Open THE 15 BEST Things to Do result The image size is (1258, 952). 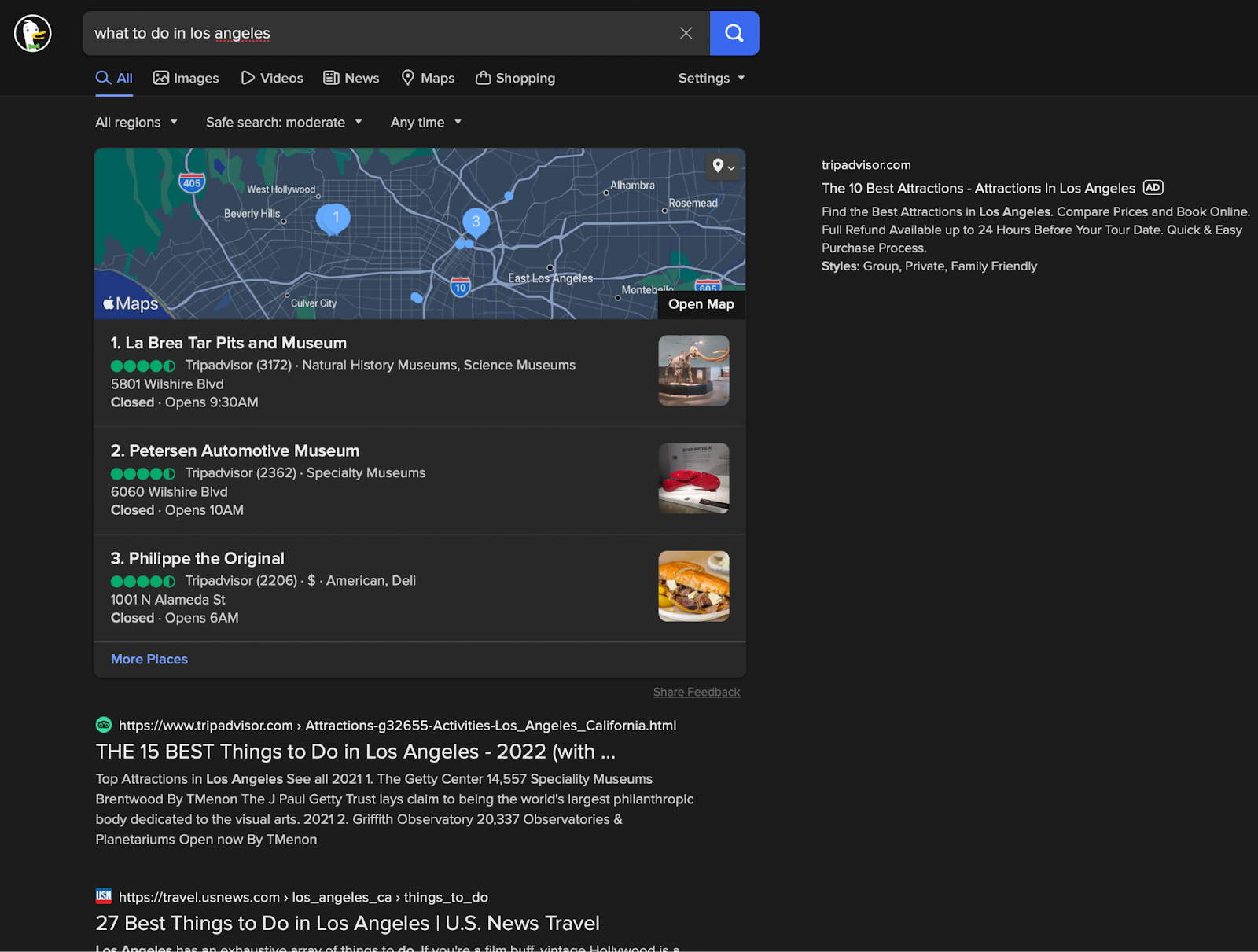click(x=355, y=752)
